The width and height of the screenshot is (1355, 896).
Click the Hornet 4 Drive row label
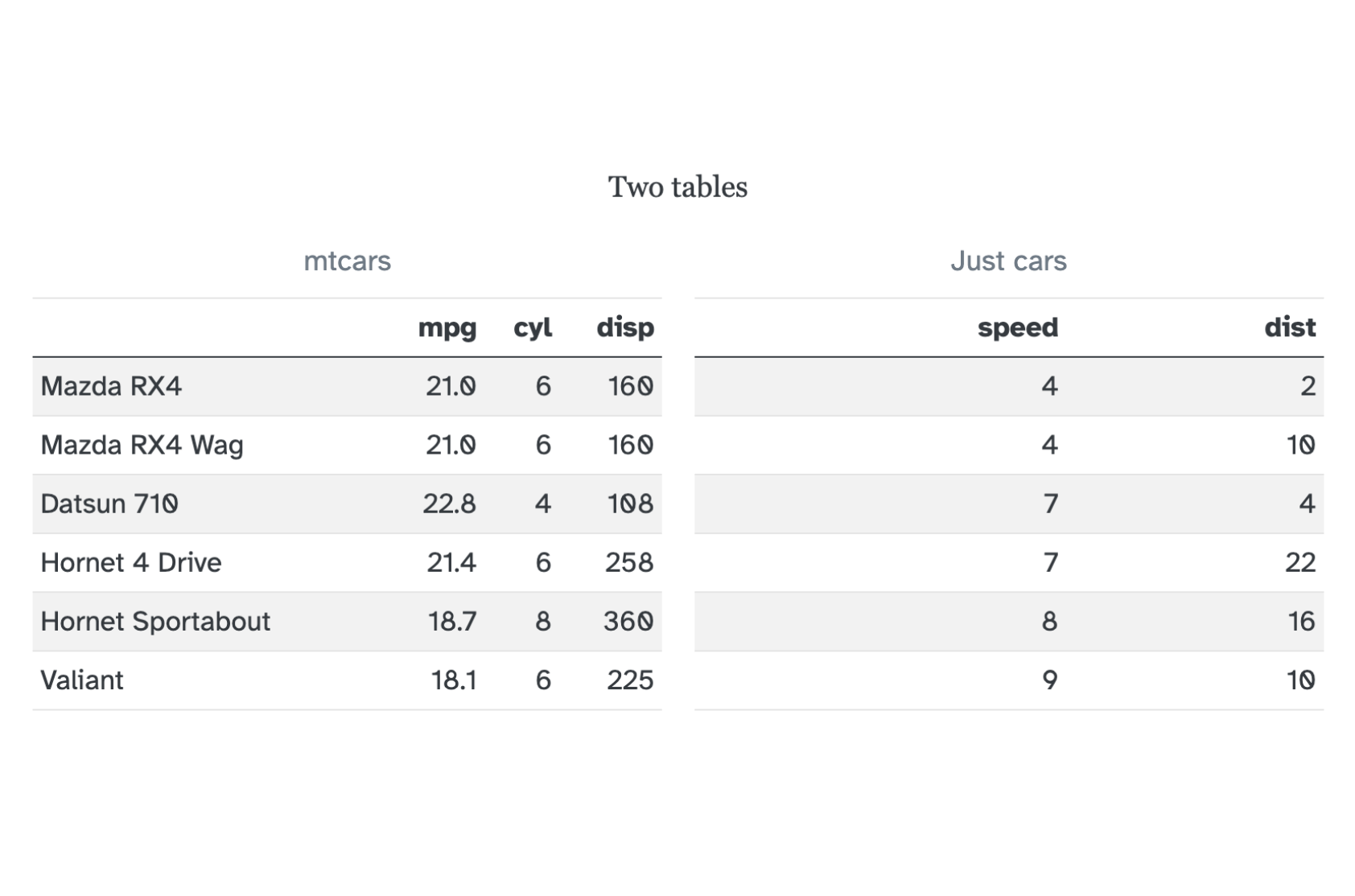[130, 563]
